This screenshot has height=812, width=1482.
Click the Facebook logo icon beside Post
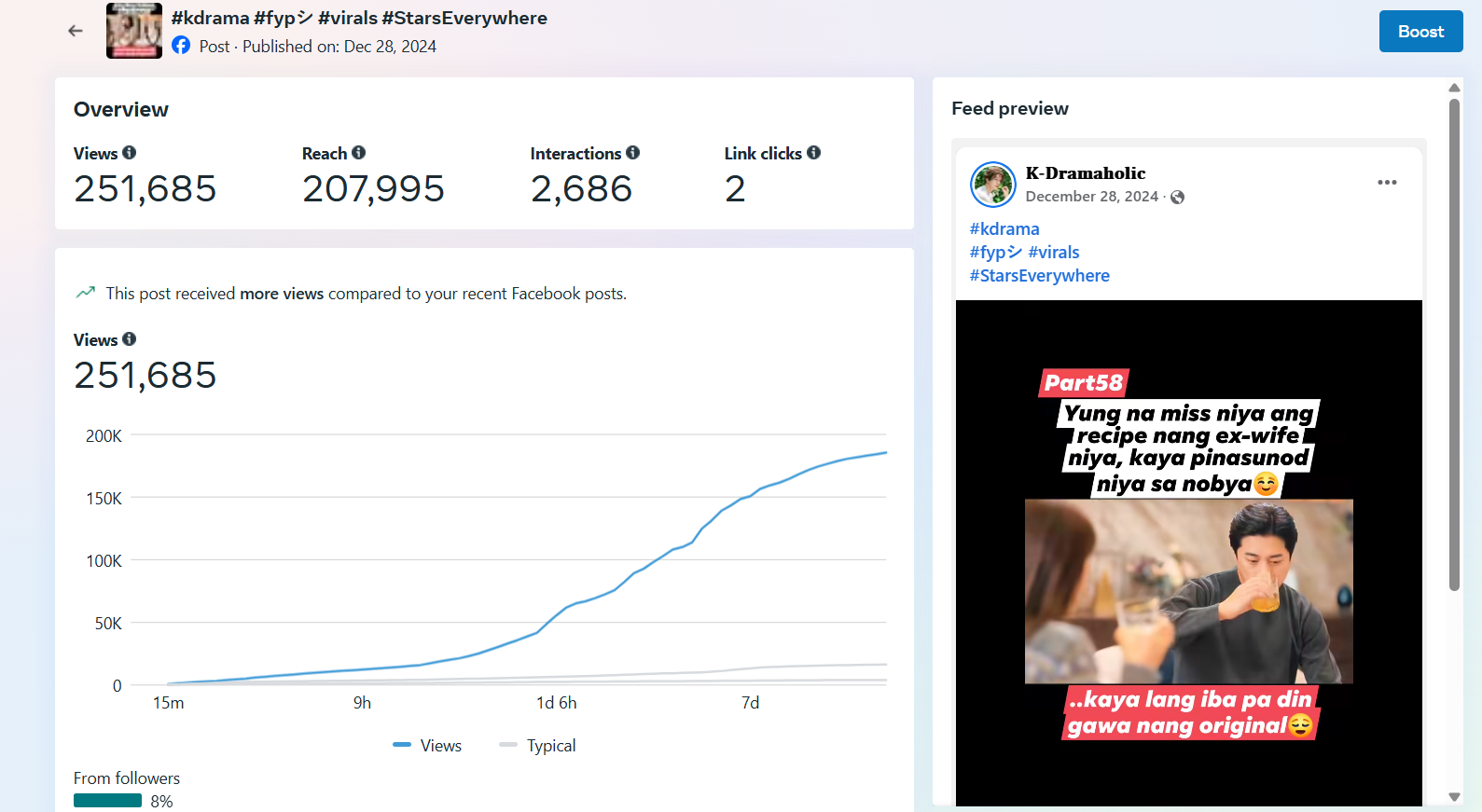(181, 46)
